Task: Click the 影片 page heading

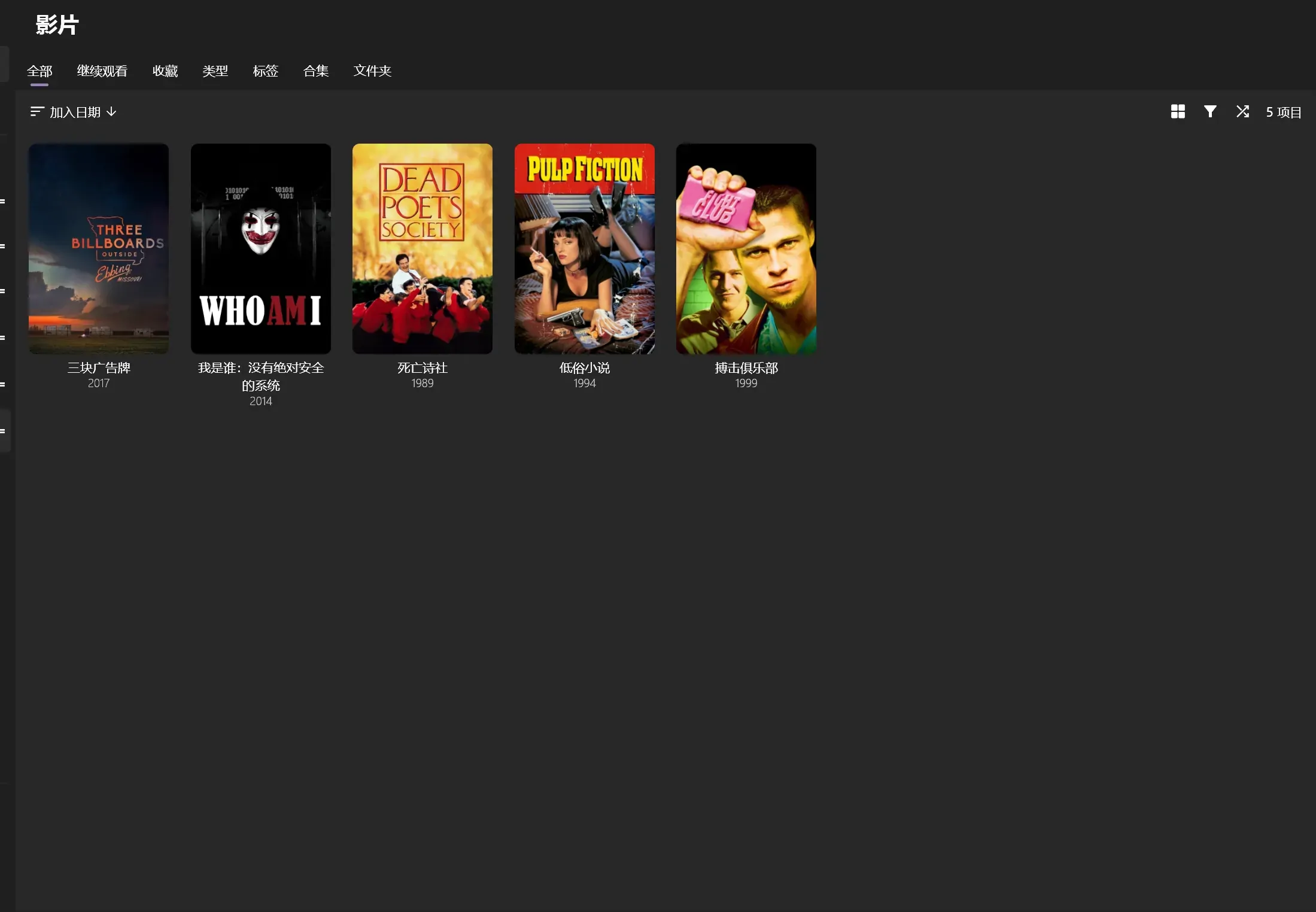Action: pyautogui.click(x=57, y=25)
